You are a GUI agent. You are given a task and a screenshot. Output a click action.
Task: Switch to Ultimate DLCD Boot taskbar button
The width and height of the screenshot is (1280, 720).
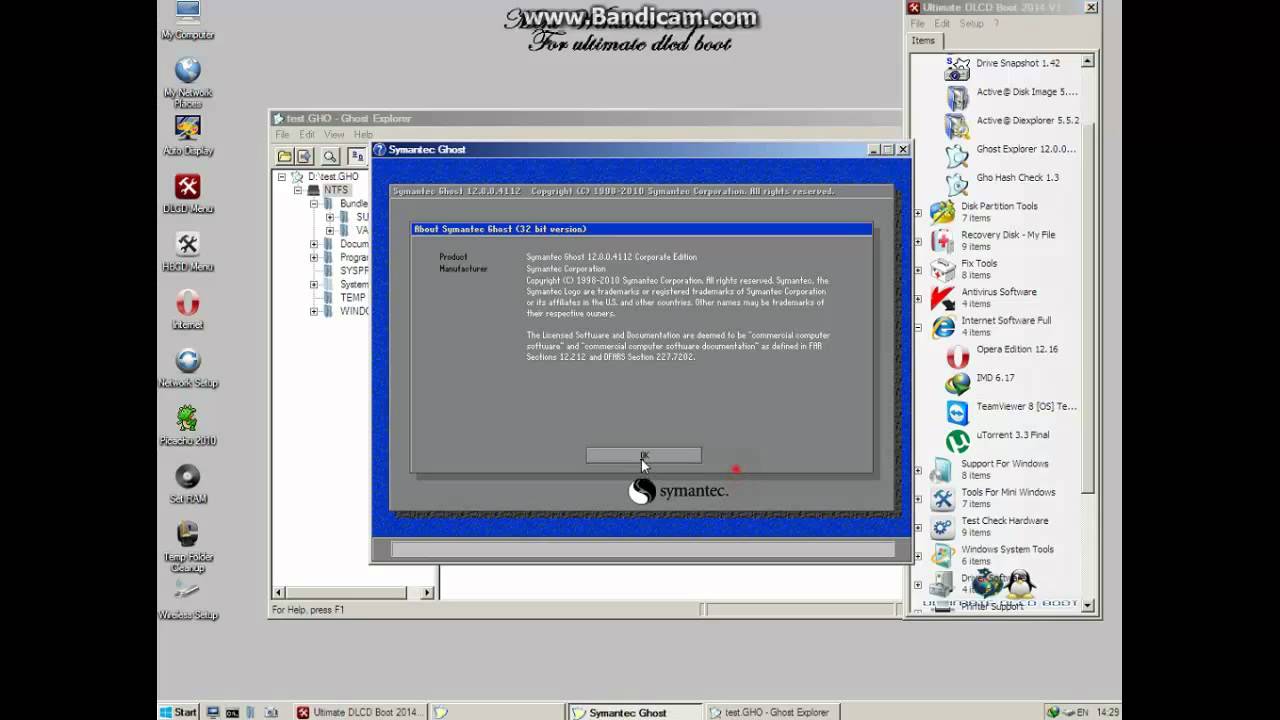tap(360, 712)
